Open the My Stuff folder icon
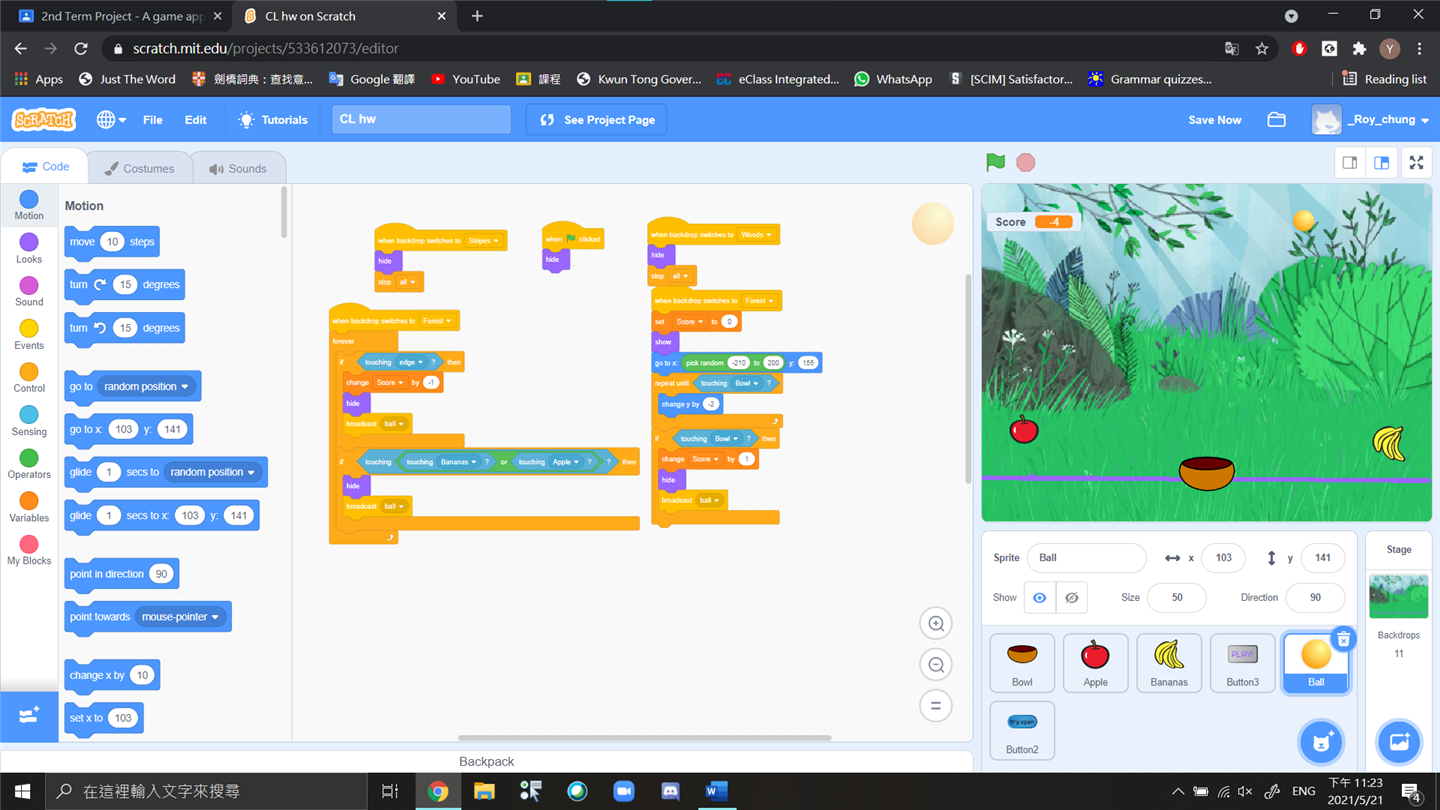Screen dimensions: 1440x810 [x=1276, y=120]
